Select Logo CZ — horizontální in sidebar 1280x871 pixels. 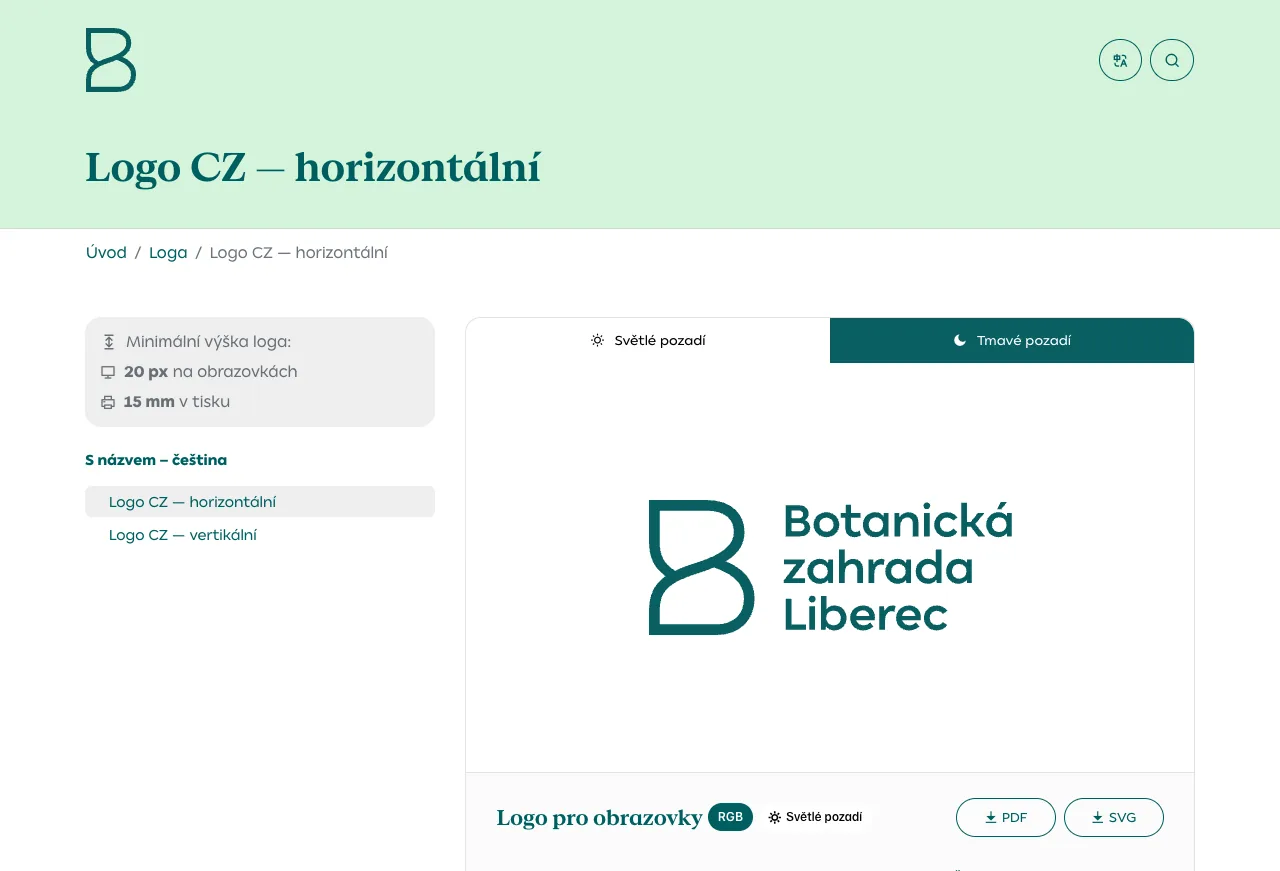260,502
